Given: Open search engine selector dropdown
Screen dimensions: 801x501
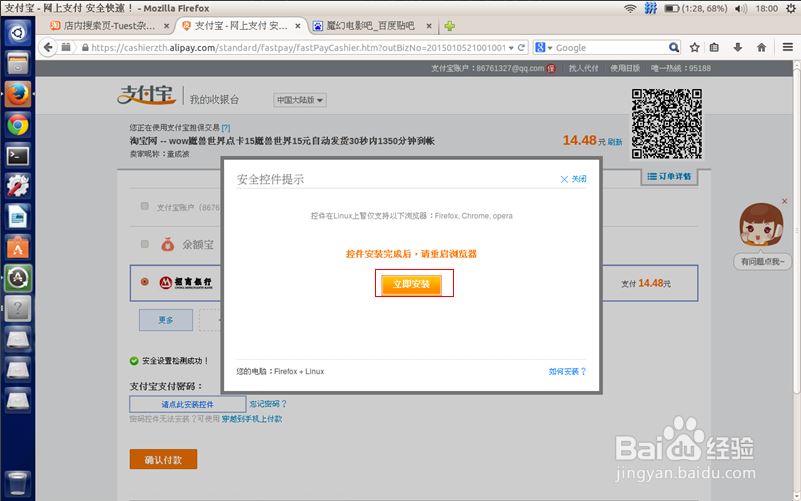Looking at the screenshot, I should click(544, 47).
